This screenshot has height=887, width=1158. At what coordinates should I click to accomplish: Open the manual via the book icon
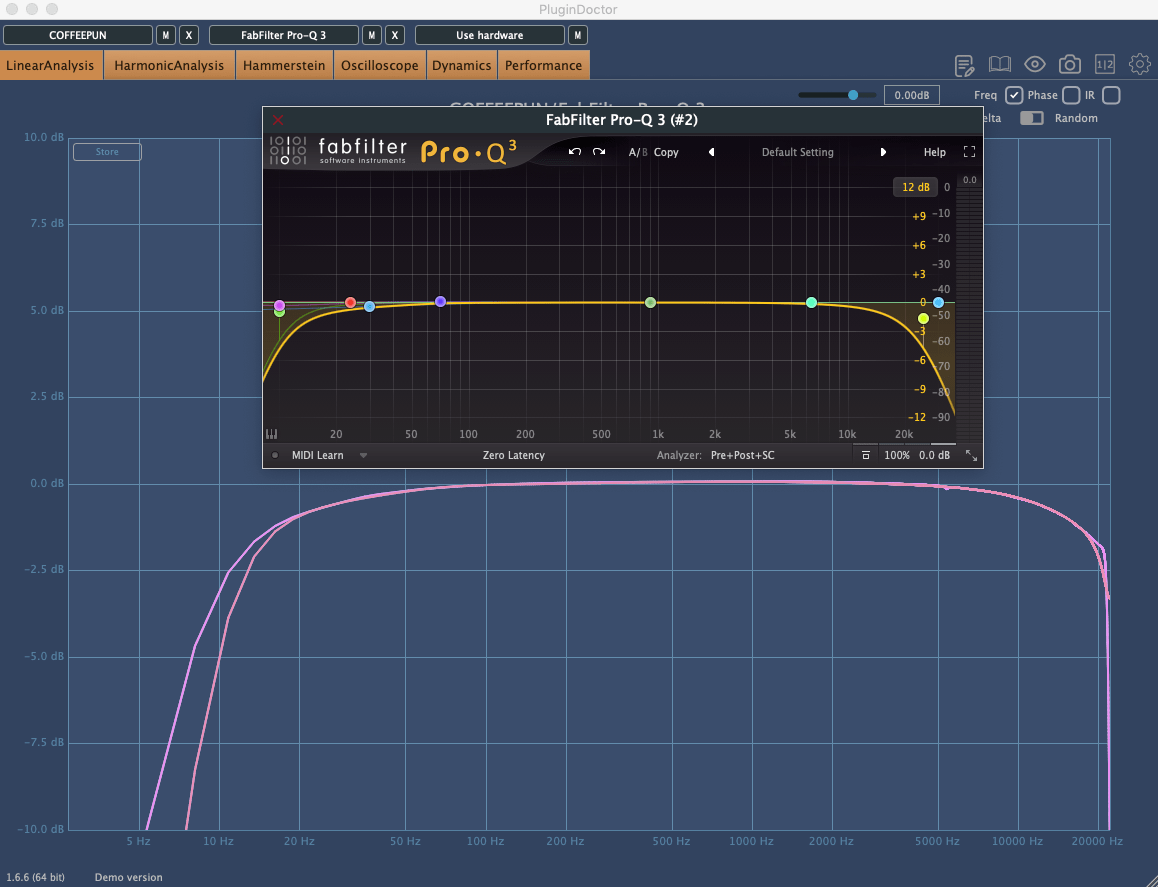[x=999, y=64]
